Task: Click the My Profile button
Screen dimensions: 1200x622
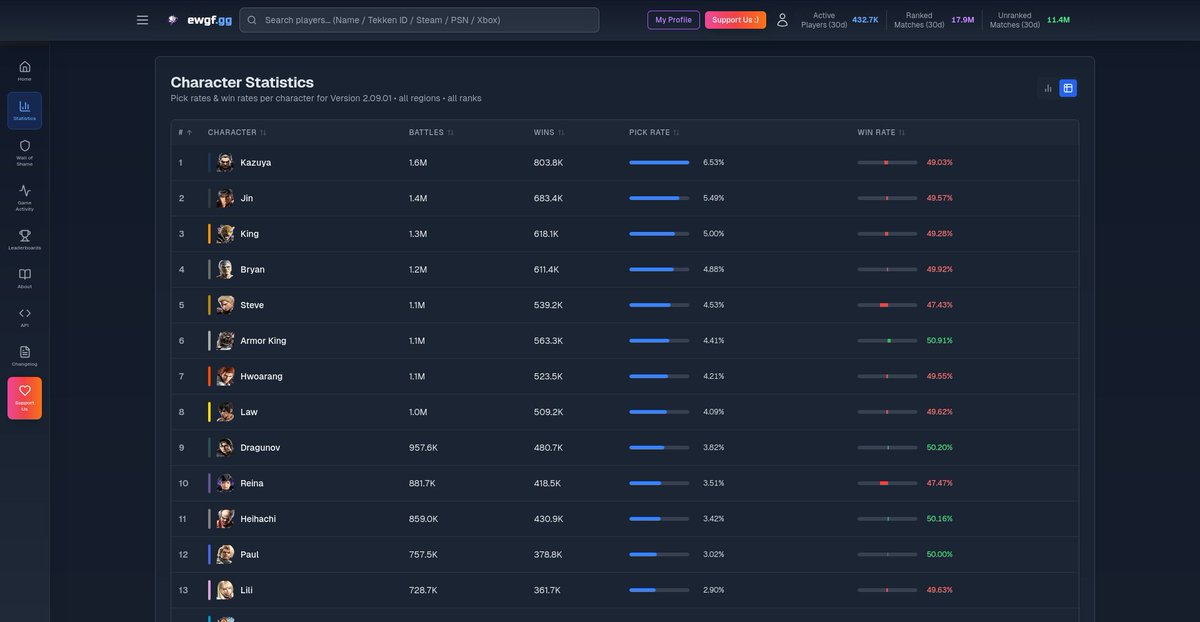Action: click(x=674, y=20)
